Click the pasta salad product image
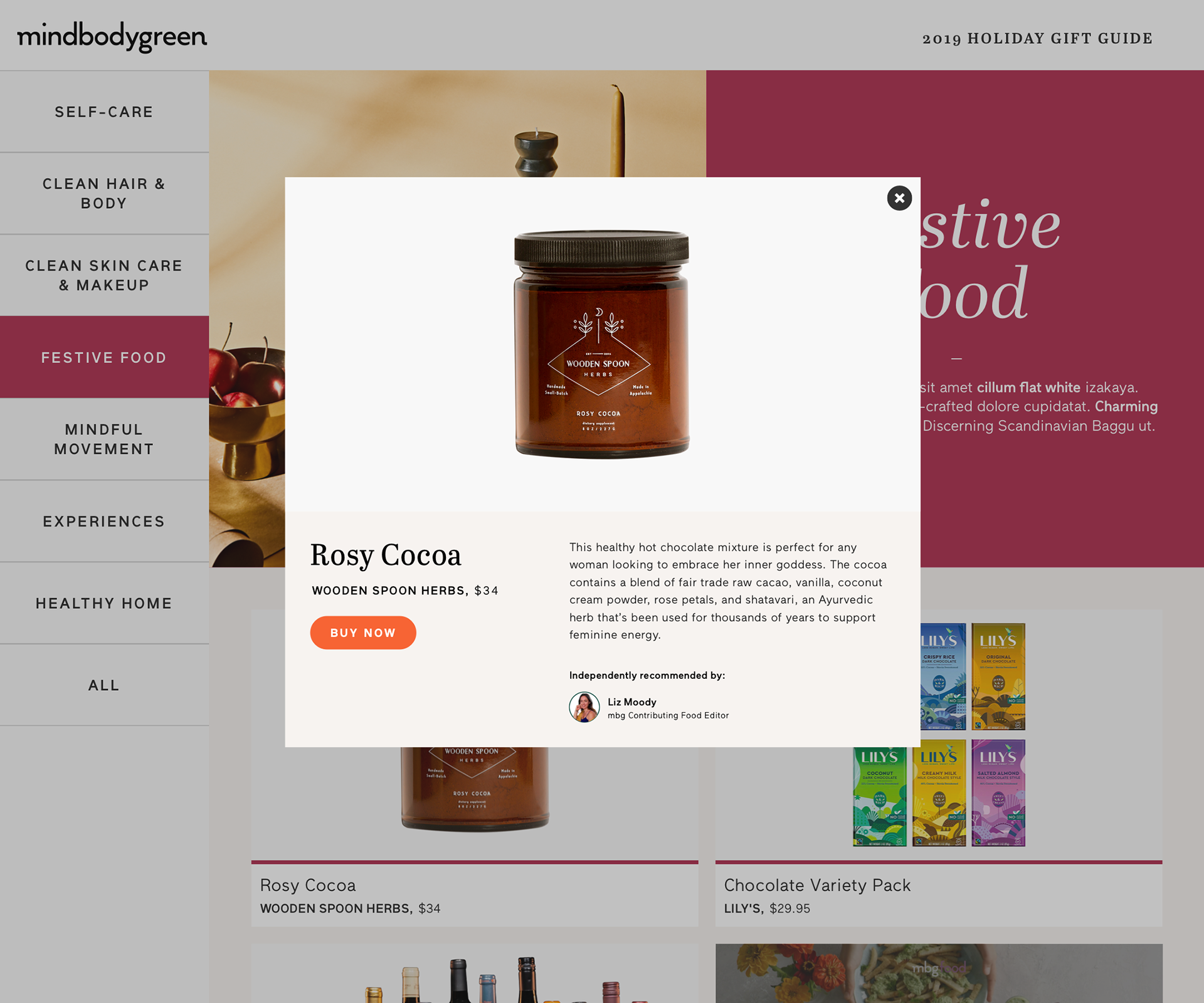Viewport: 1204px width, 1003px height. [x=939, y=974]
